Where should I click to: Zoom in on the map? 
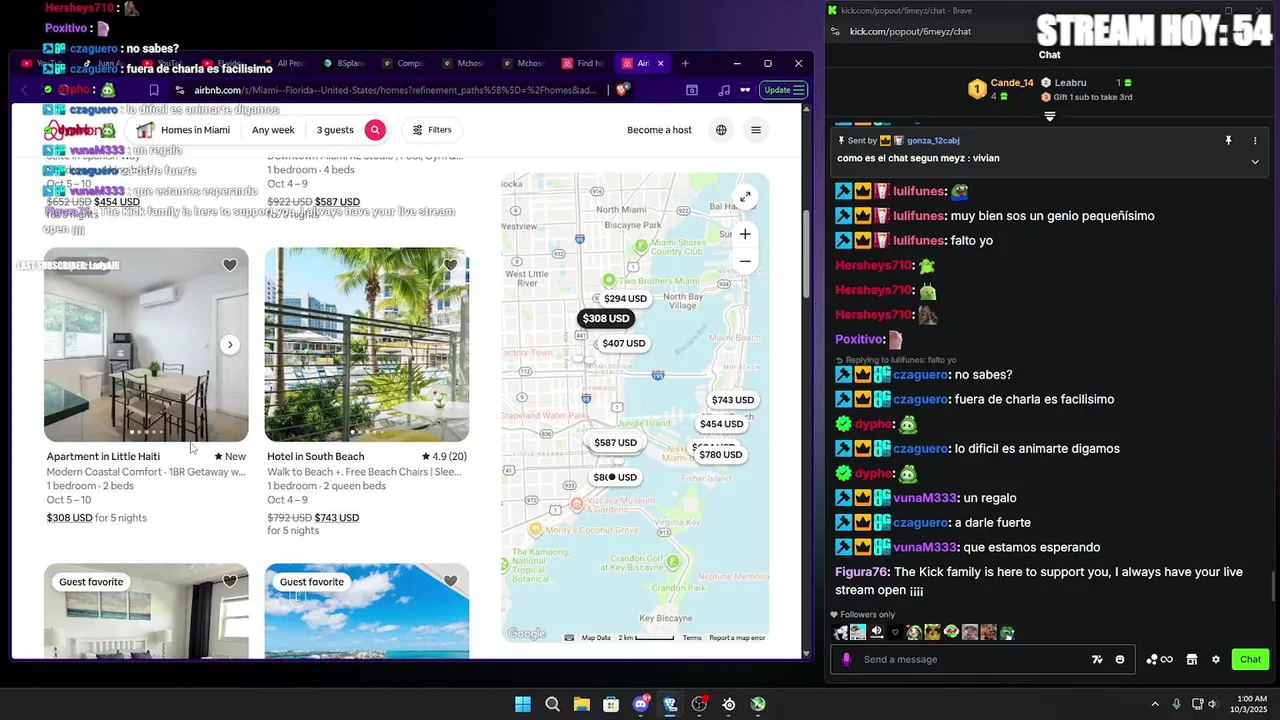point(745,234)
